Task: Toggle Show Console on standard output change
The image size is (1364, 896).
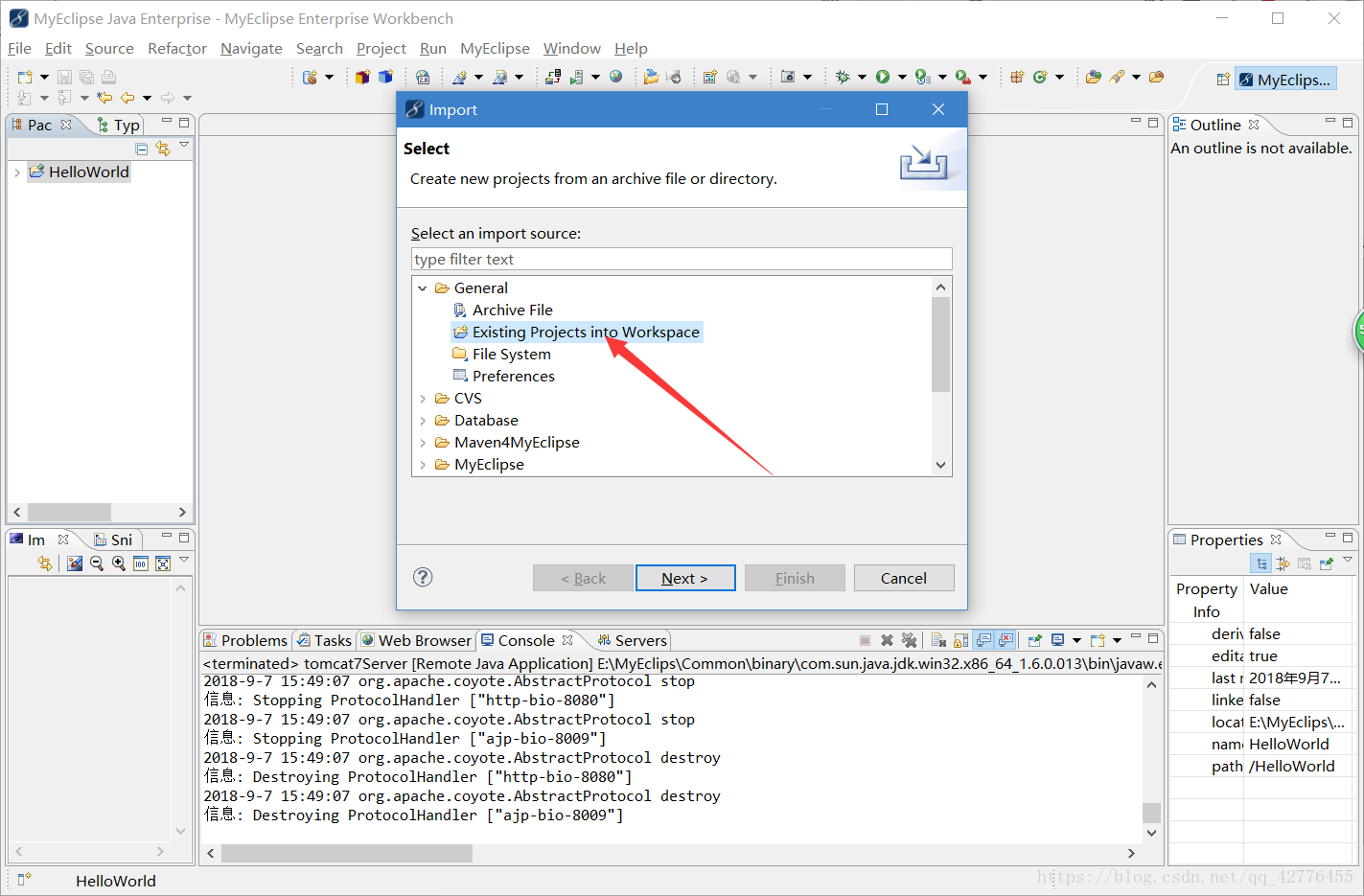Action: [983, 640]
